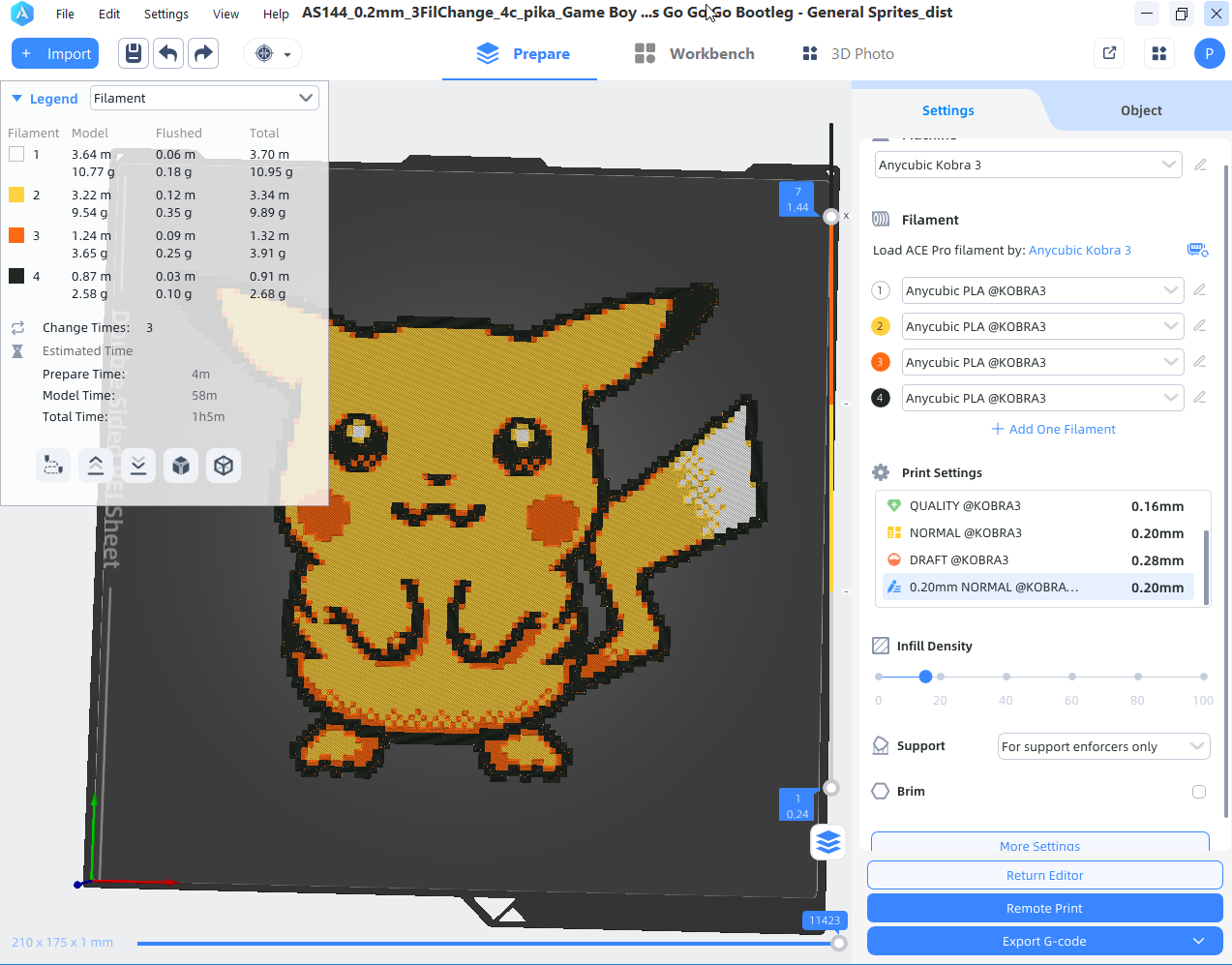Click the travel path view icon

click(x=53, y=466)
